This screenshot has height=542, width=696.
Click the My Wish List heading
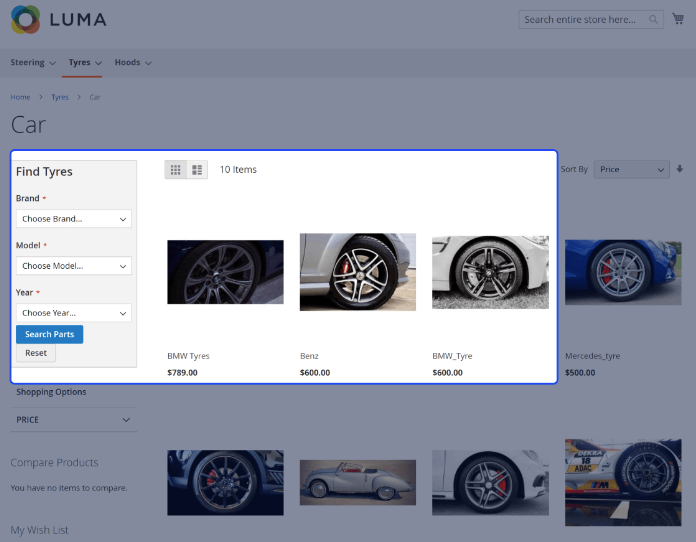pyautogui.click(x=40, y=530)
